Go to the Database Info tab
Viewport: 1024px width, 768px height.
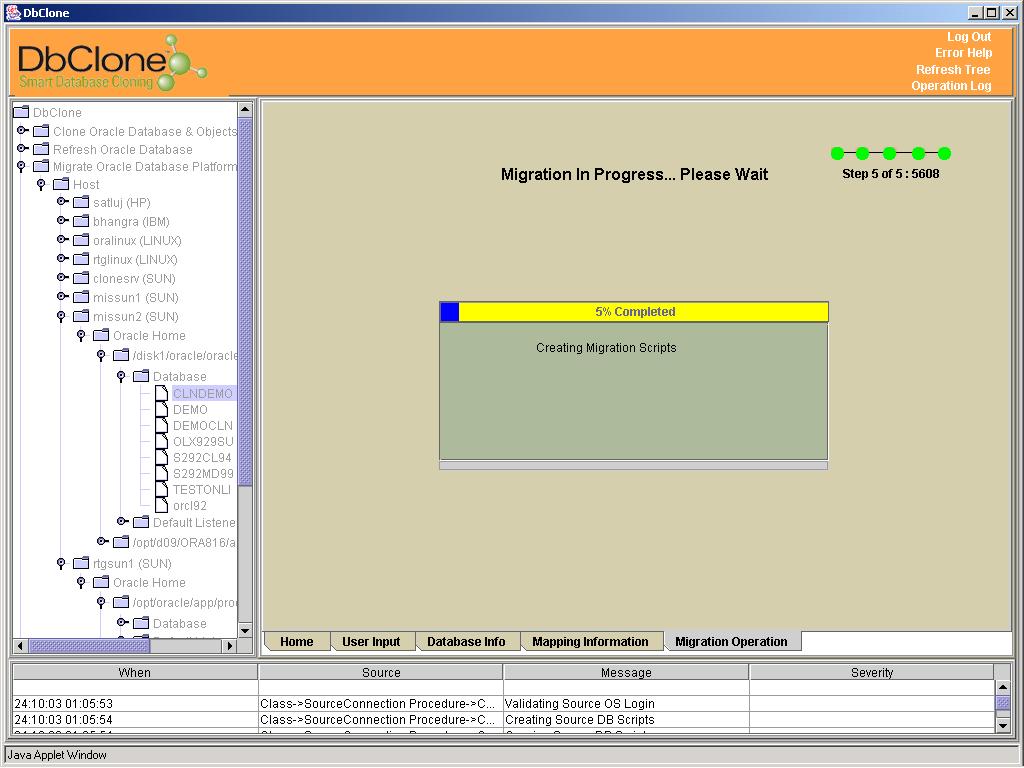[466, 641]
